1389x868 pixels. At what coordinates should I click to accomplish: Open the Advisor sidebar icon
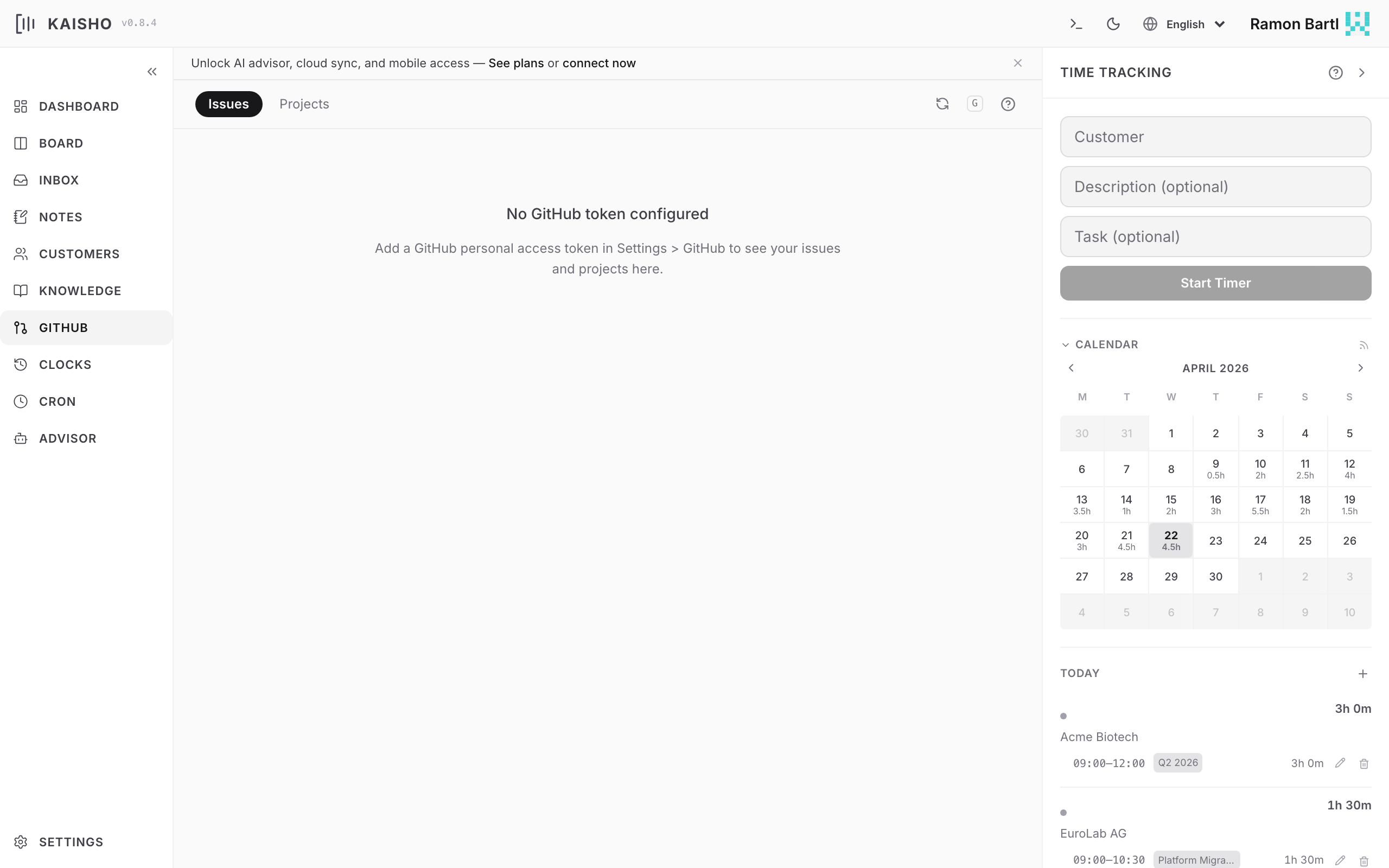click(20, 438)
